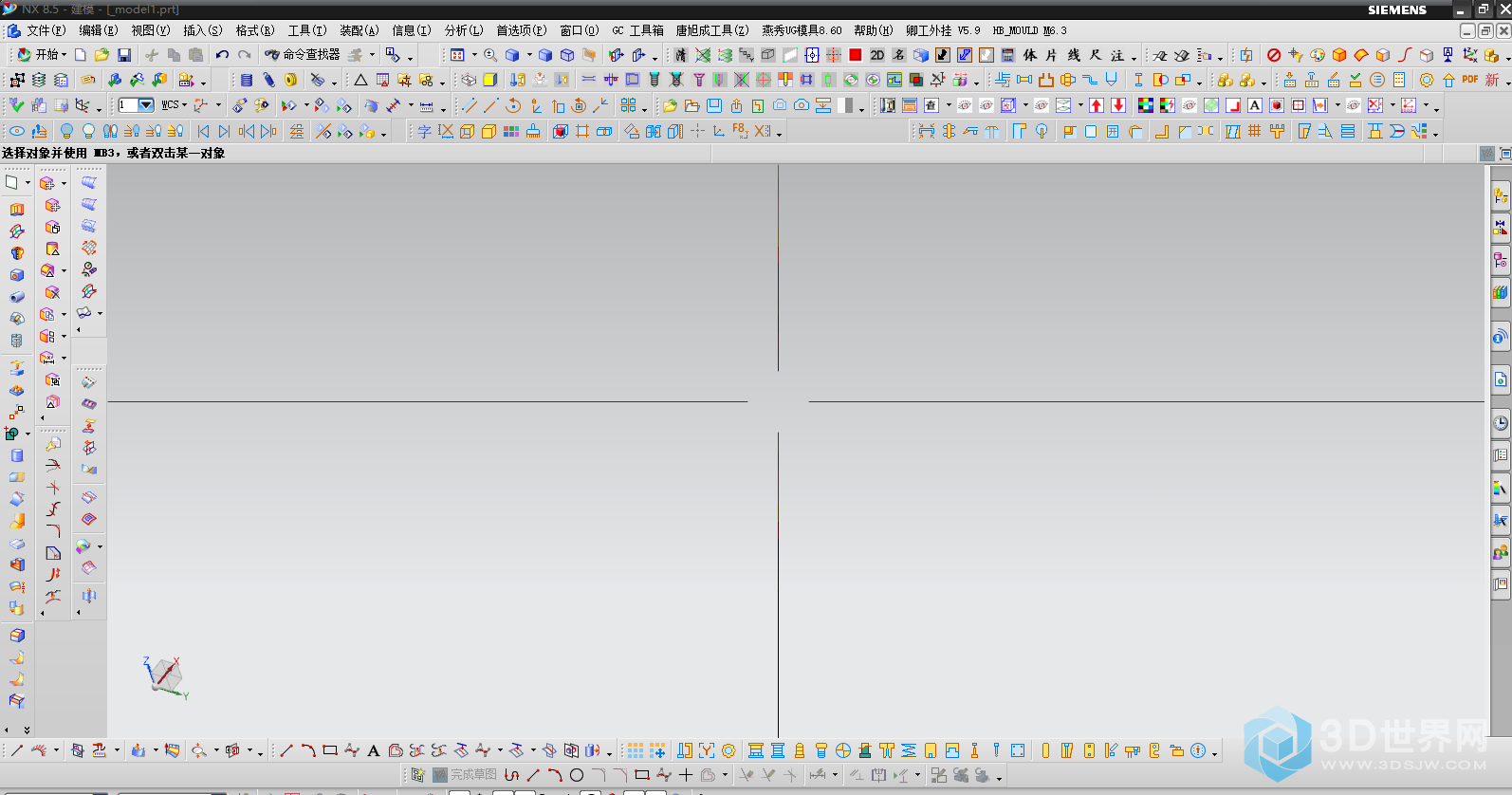Click the 2D toolbar icon

(877, 55)
